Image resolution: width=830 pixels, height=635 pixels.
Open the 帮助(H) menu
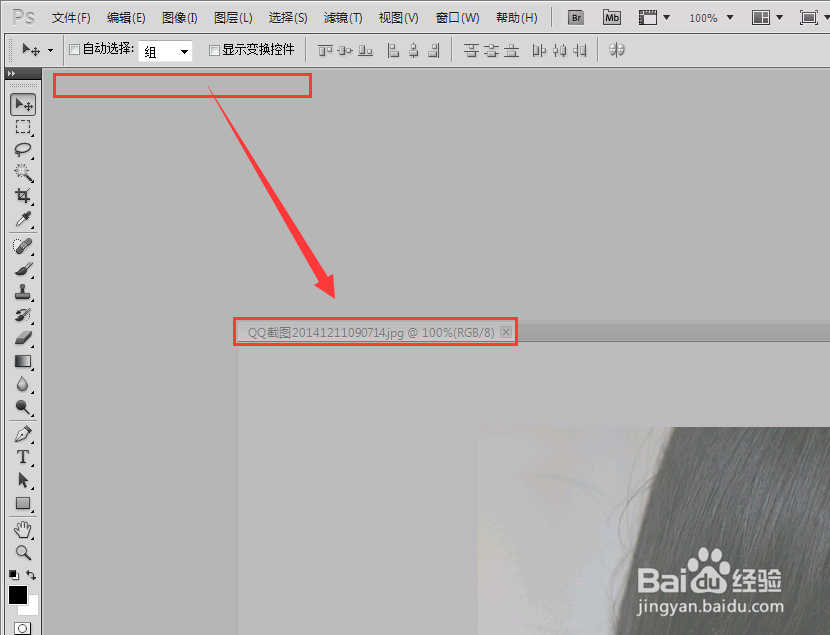[517, 18]
